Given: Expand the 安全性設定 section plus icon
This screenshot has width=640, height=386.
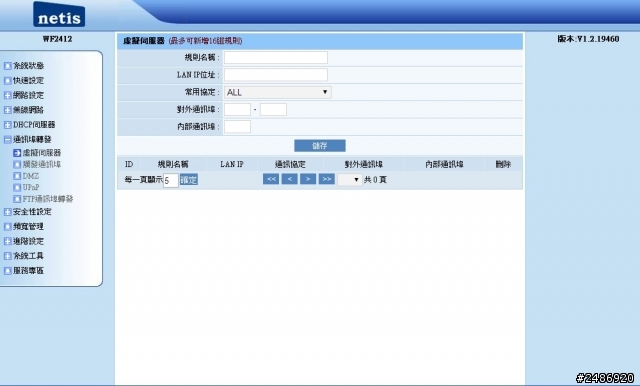Looking at the screenshot, I should click(x=7, y=212).
